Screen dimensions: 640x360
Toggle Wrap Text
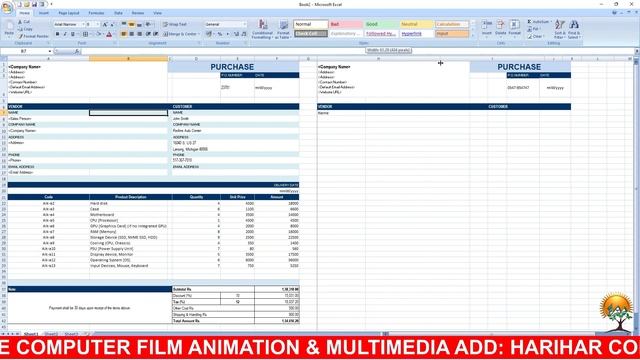point(175,24)
